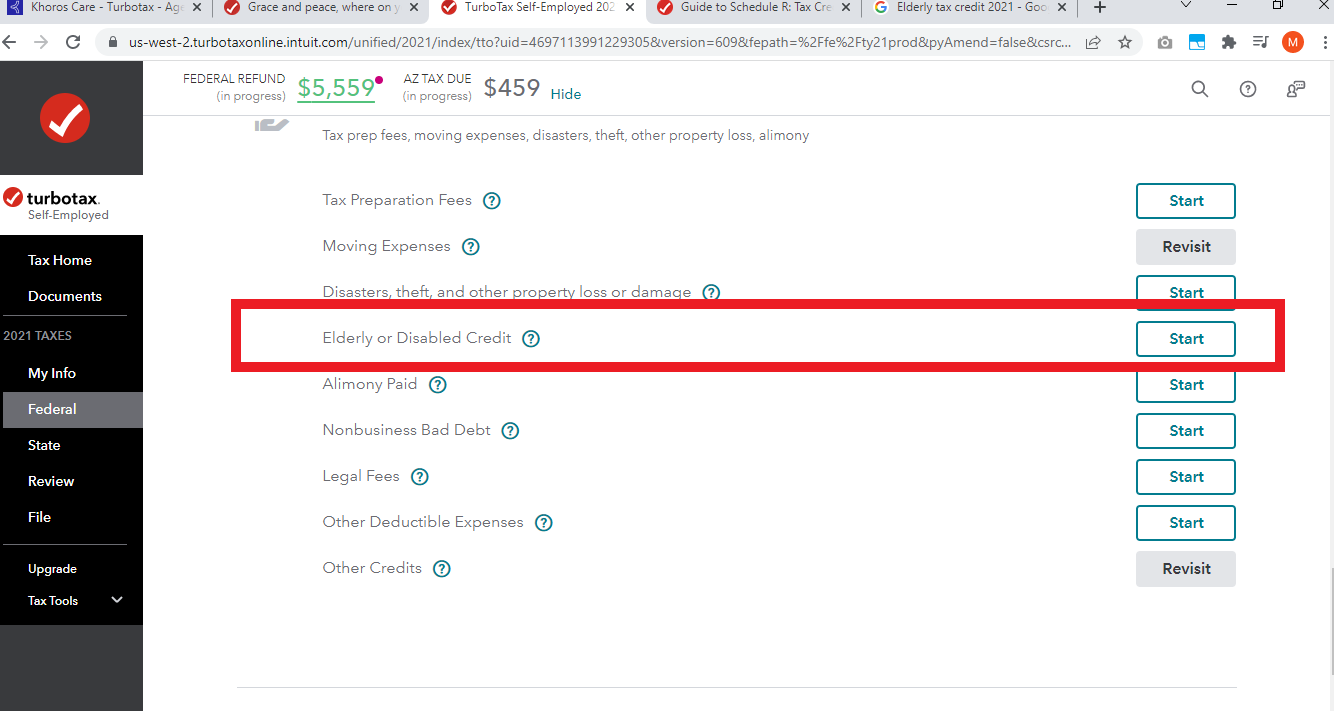
Task: Start Nonbusiness Bad Debt
Action: click(1186, 431)
